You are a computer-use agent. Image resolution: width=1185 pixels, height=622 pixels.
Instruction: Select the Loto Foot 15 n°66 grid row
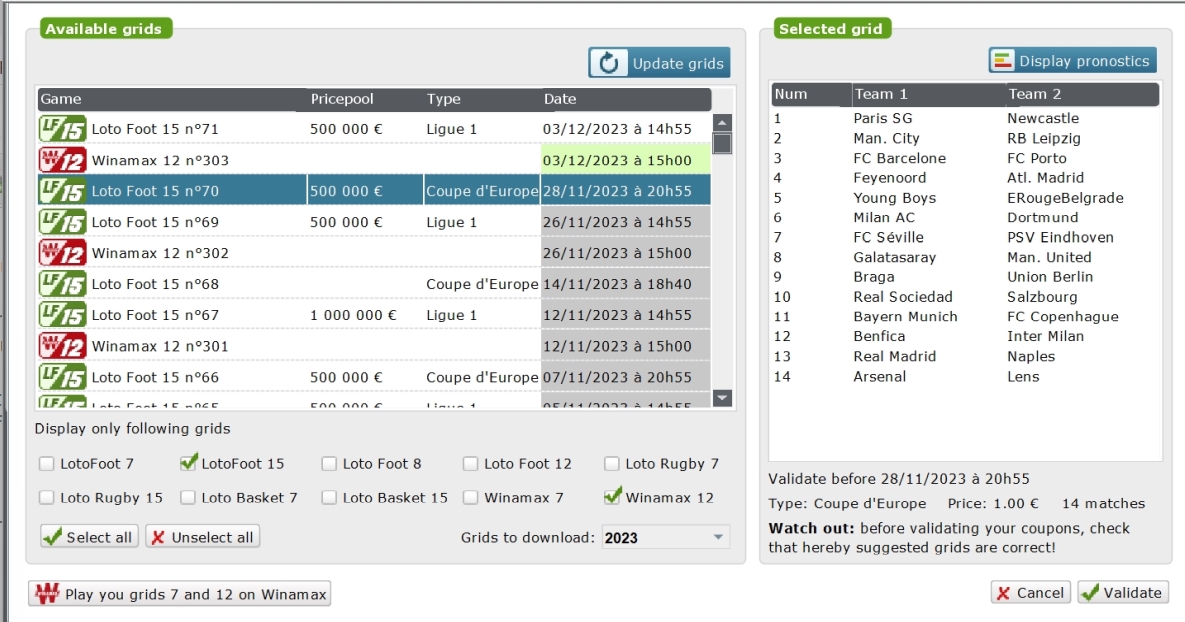click(374, 376)
